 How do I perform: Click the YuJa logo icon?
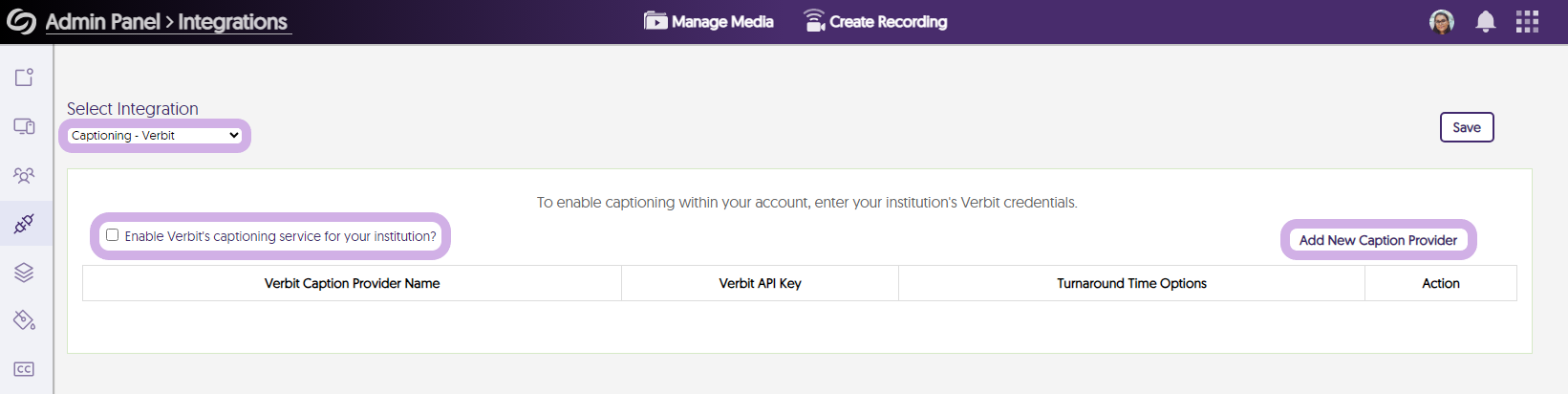[21, 21]
